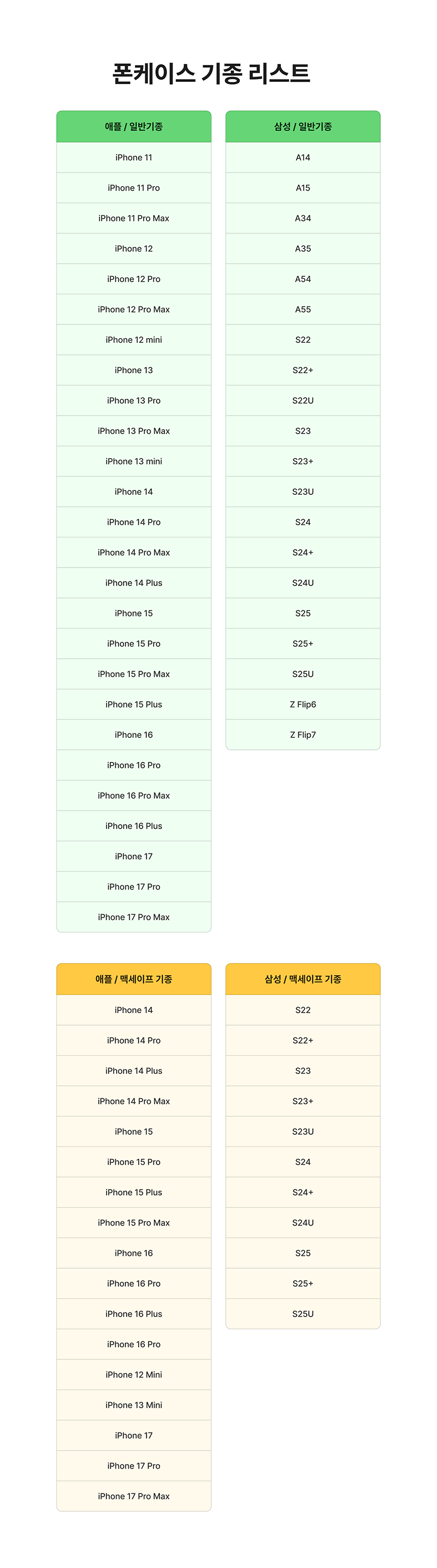437x1568 pixels.
Task: Select the A55 row
Action: [303, 309]
